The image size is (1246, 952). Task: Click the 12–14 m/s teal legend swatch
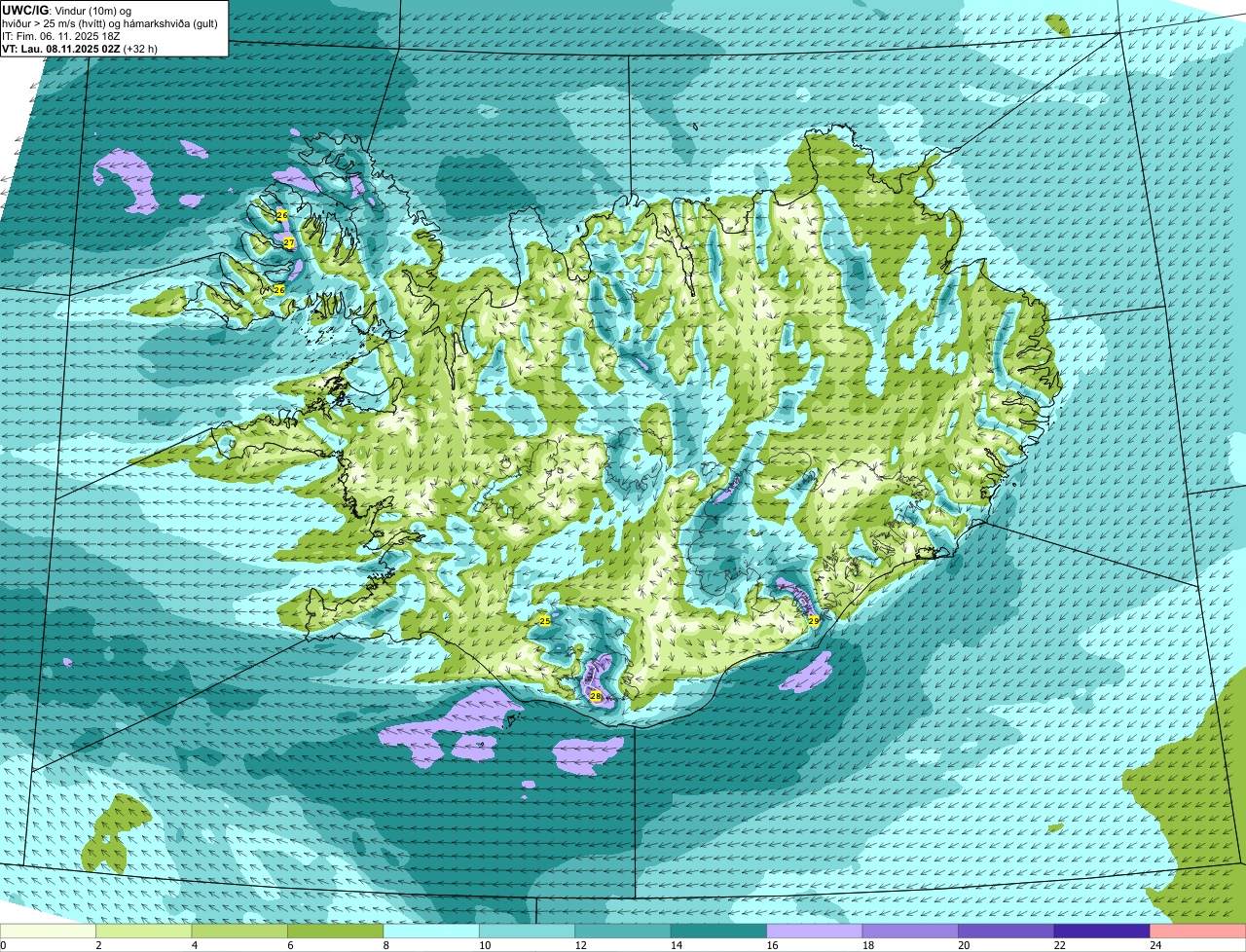coord(623,932)
